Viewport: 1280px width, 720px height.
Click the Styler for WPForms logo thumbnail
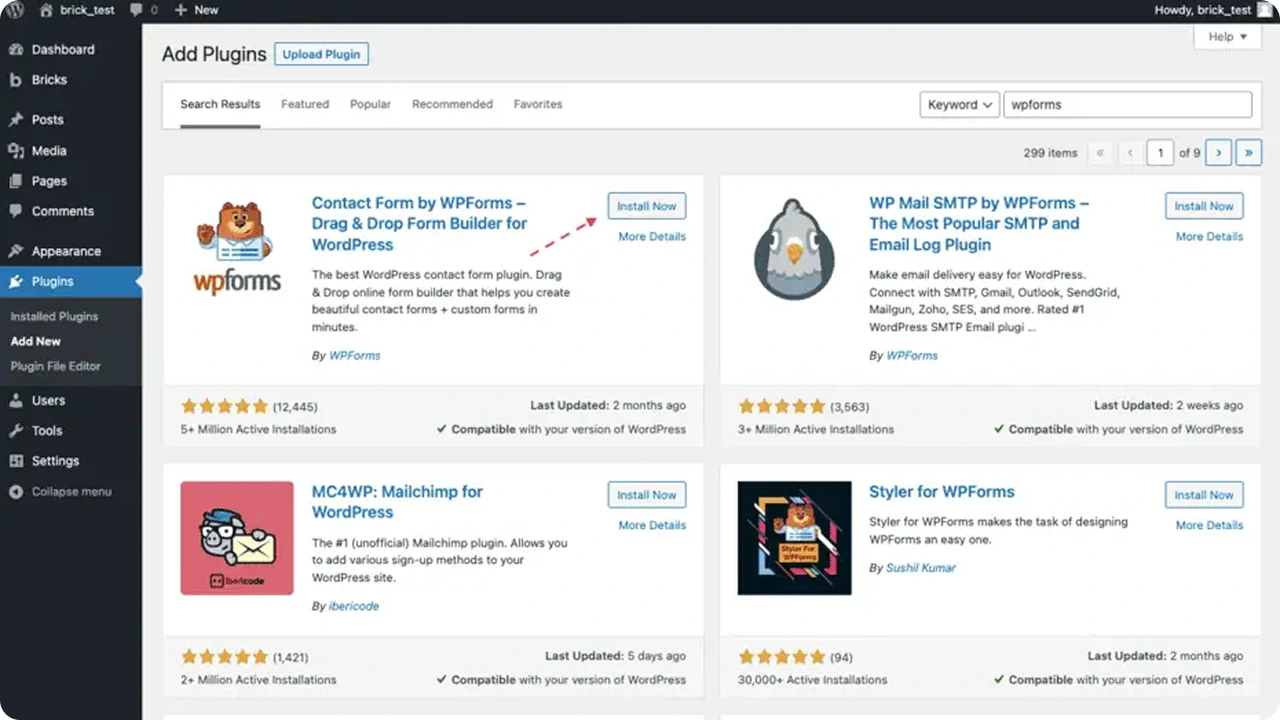794,538
